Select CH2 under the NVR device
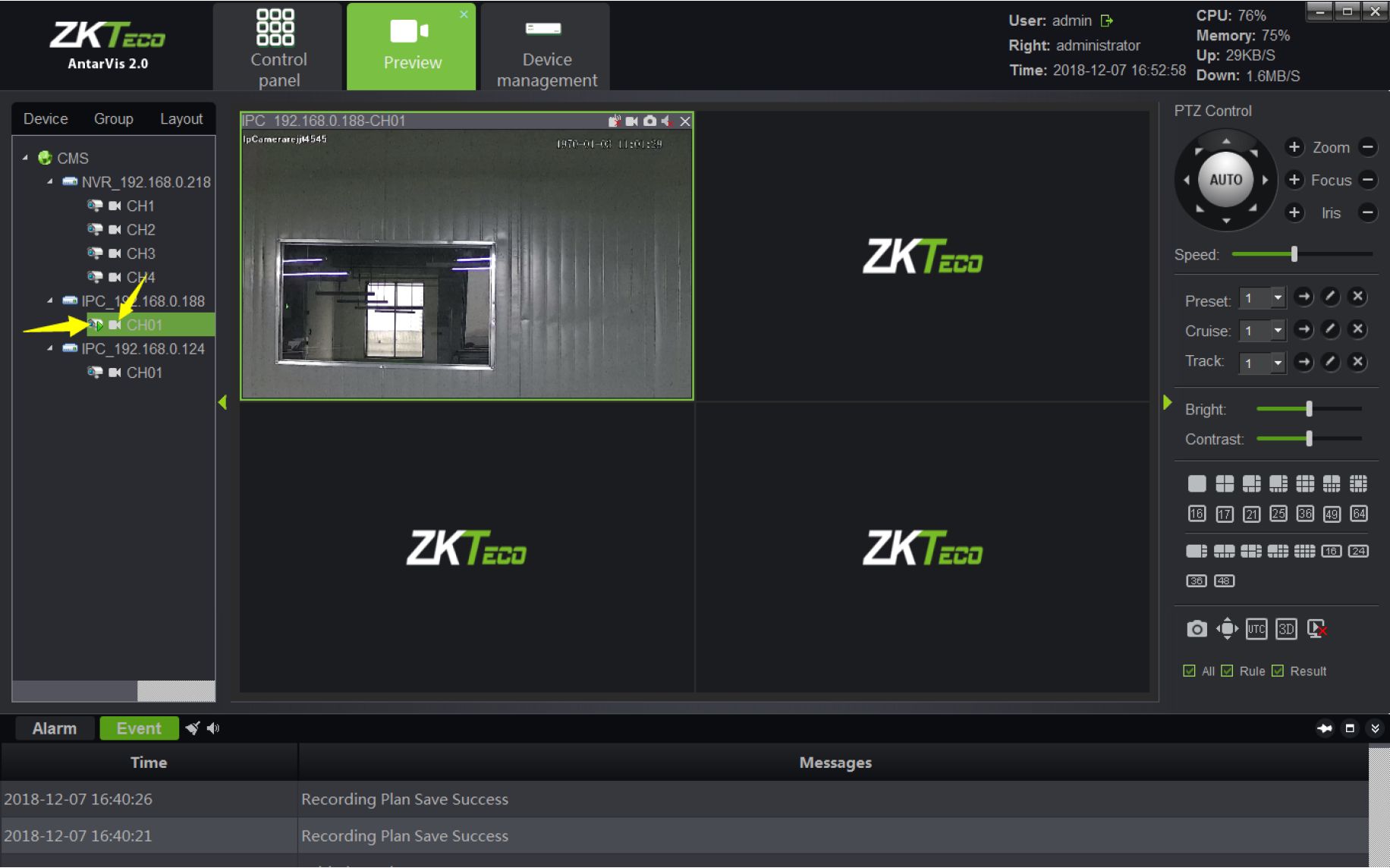Viewport: 1390px width, 868px height. click(x=140, y=230)
